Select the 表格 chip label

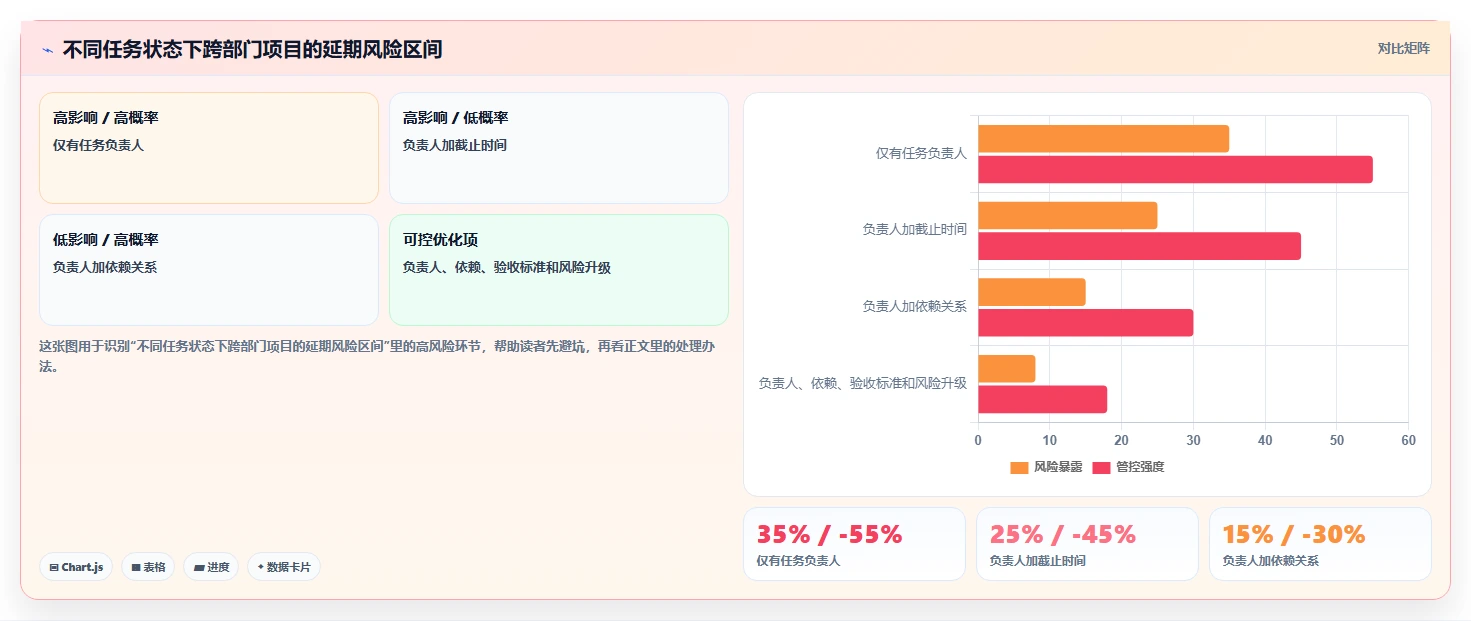154,567
